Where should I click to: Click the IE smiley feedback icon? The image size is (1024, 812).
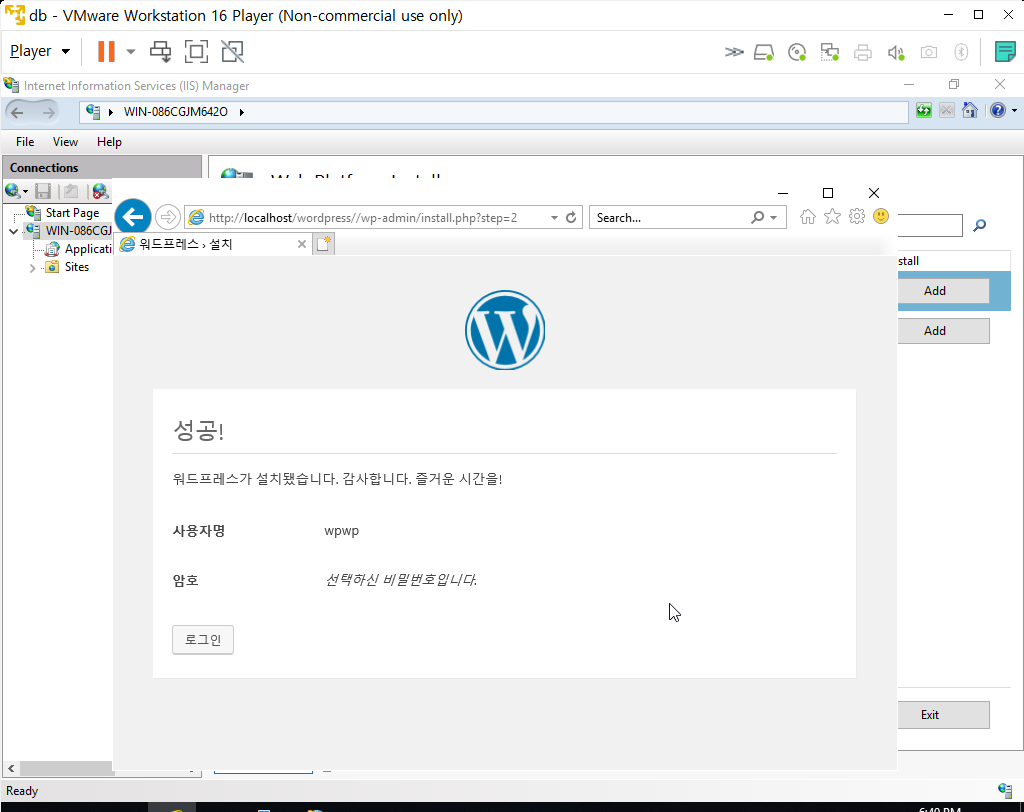pos(881,216)
